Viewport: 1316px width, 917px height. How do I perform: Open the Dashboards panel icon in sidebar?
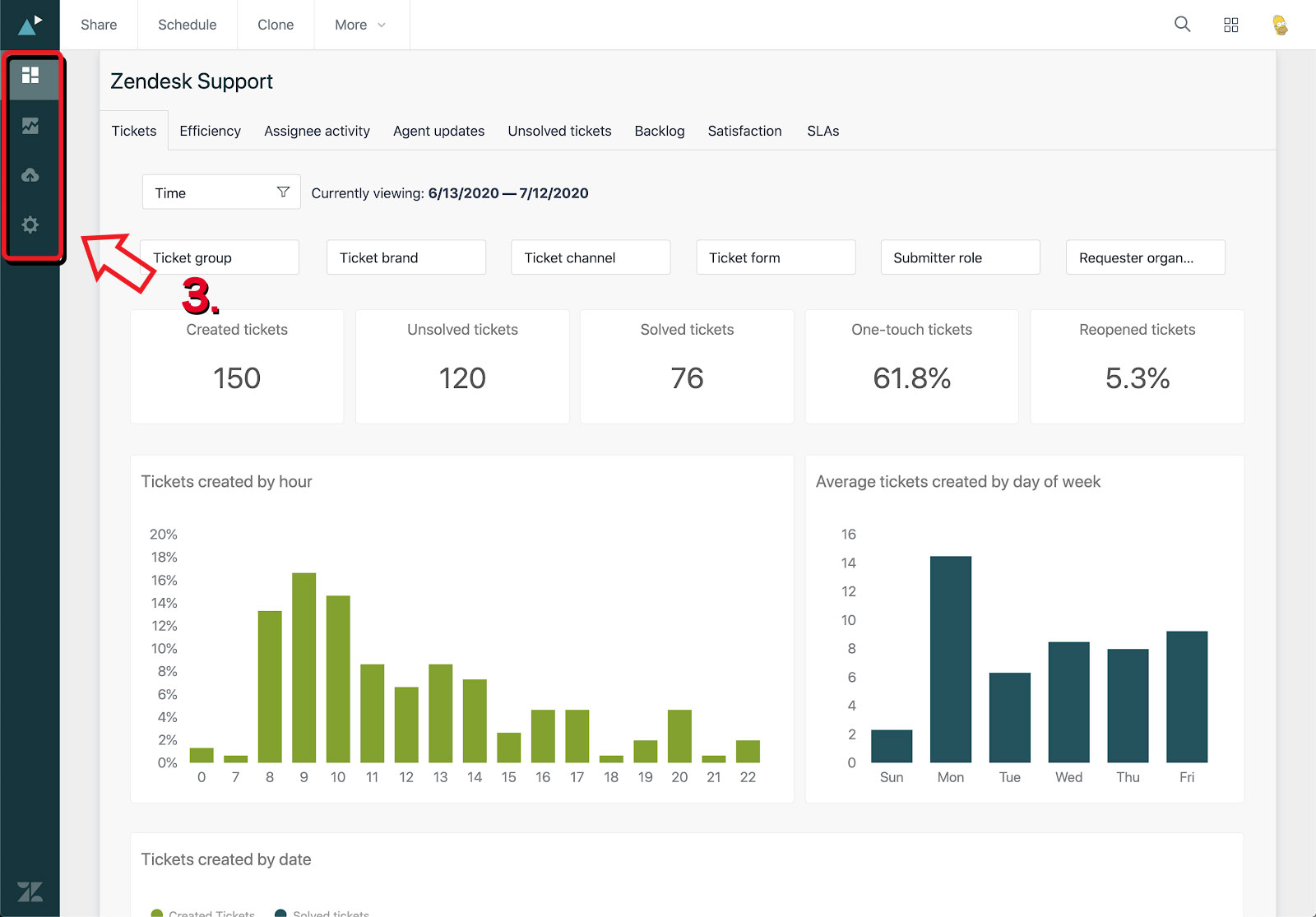(31, 77)
